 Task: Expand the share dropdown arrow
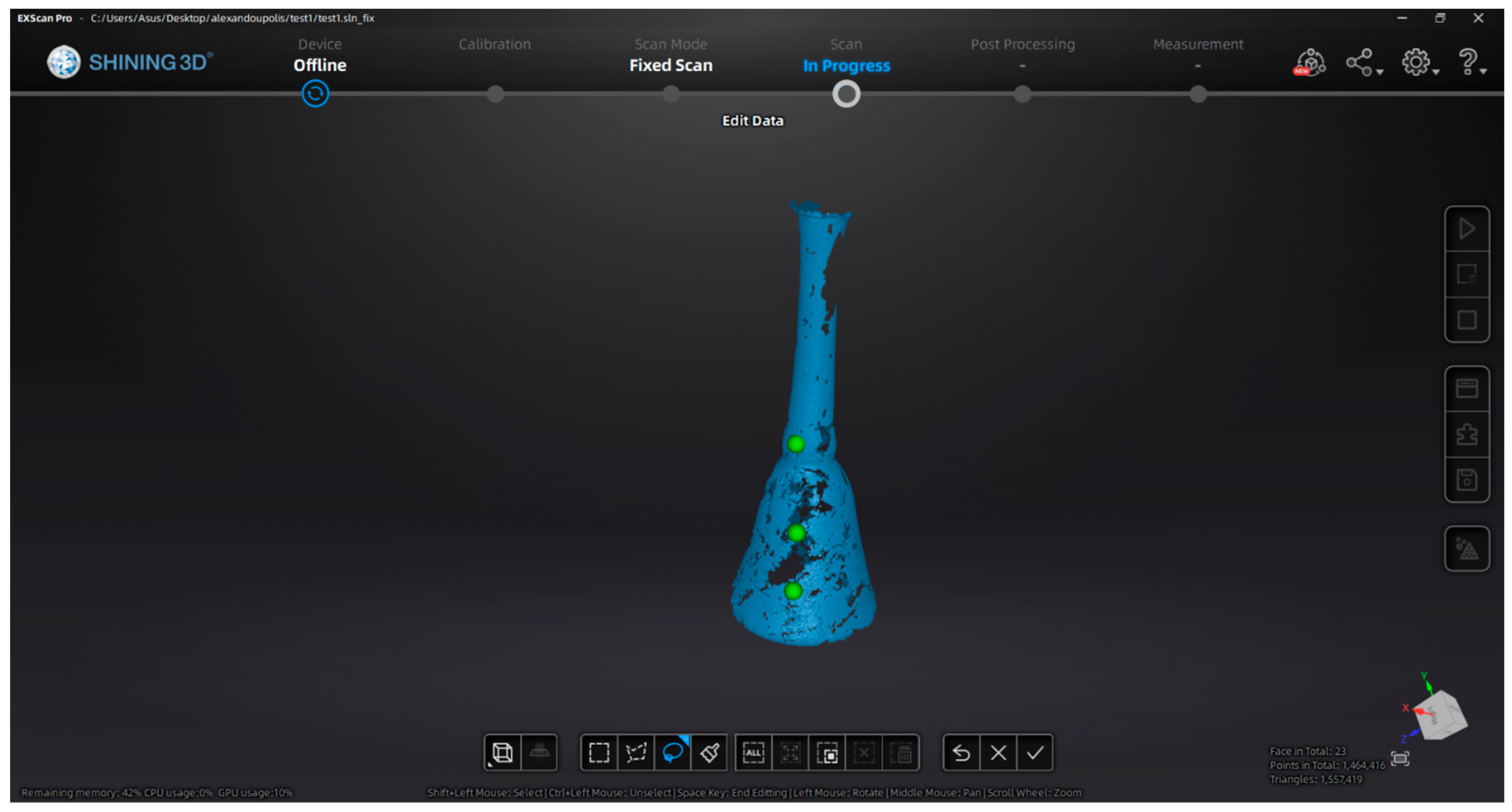point(1380,72)
